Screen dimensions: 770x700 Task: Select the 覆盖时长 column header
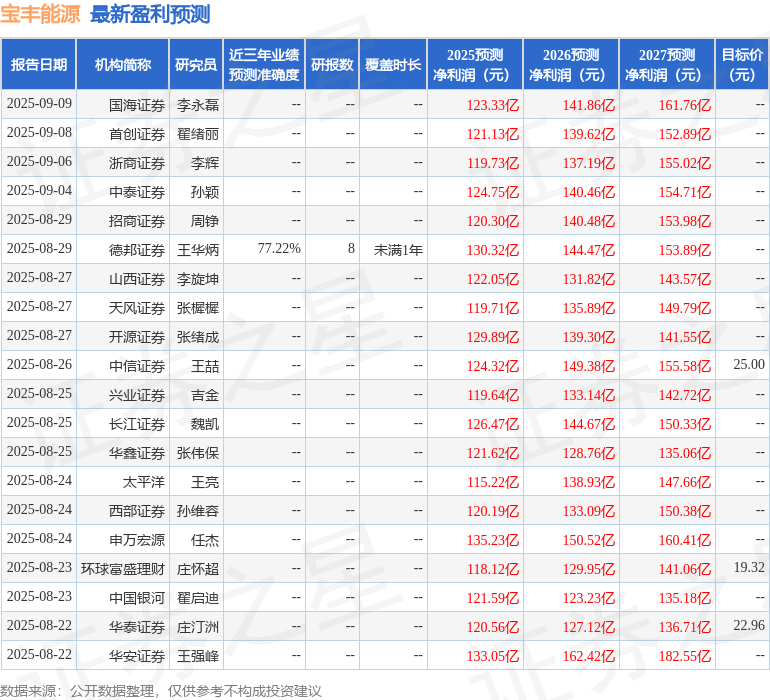pos(393,65)
